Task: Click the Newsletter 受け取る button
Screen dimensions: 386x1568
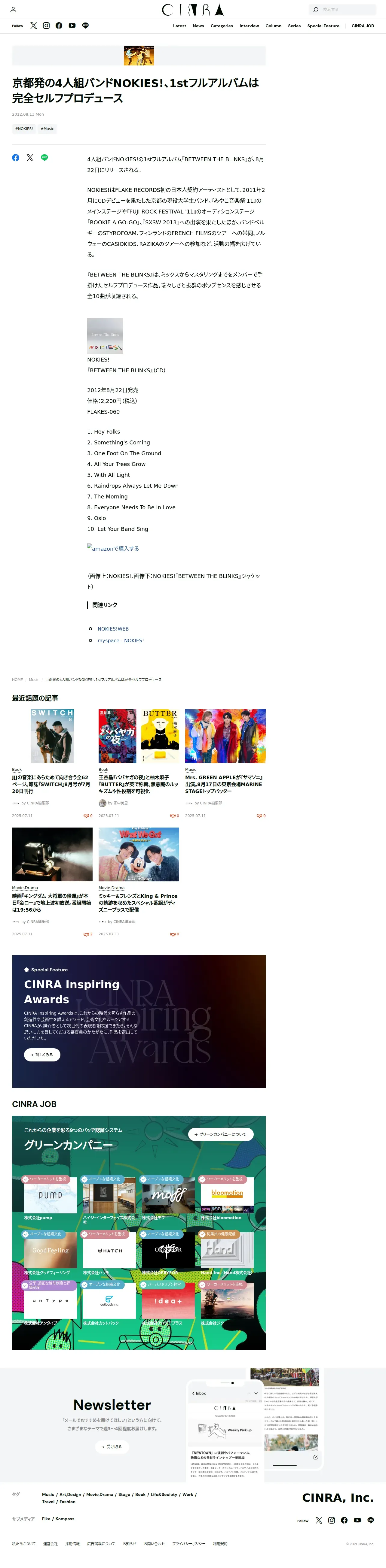Action: point(112,1447)
